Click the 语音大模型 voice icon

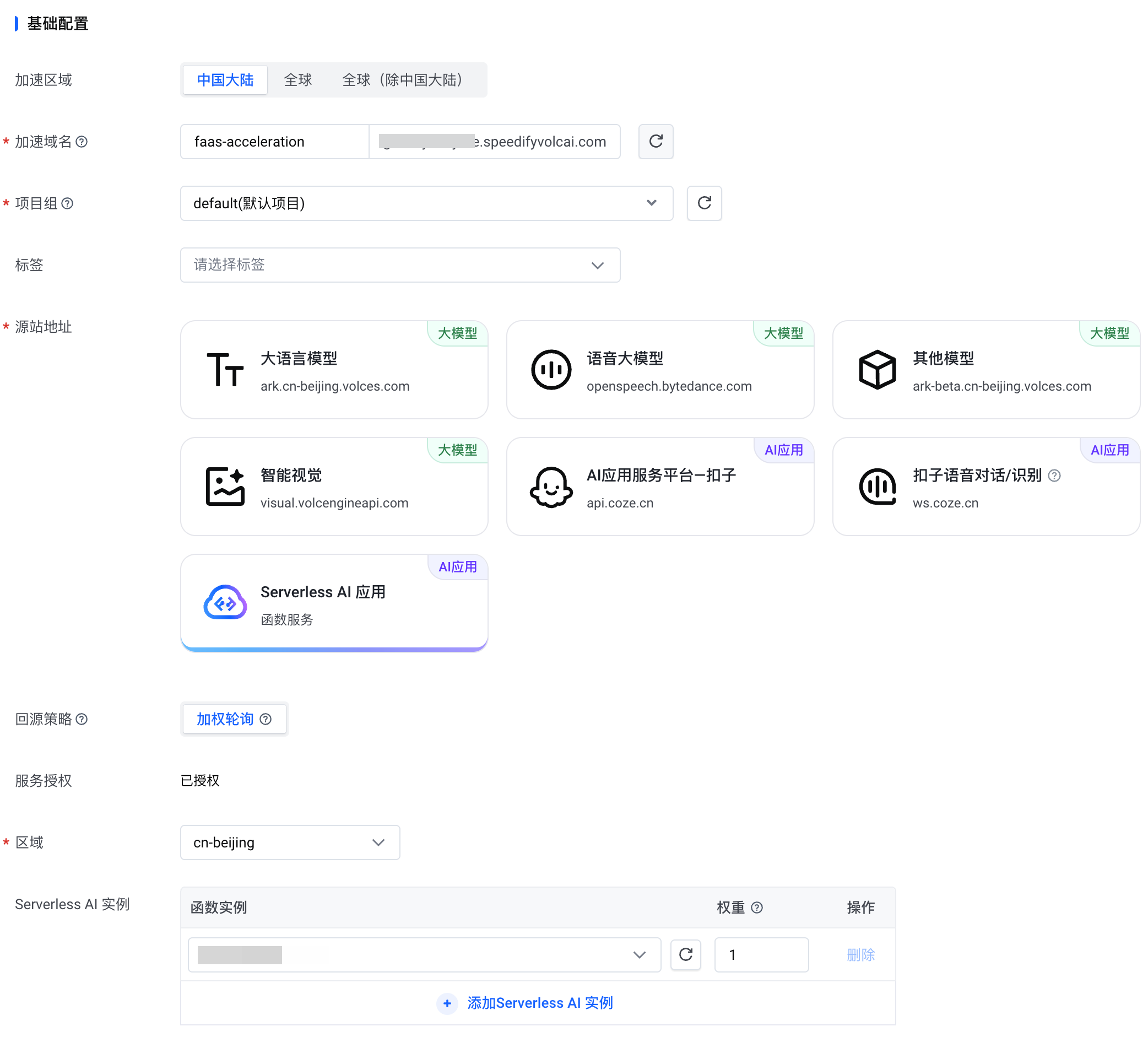pyautogui.click(x=551, y=370)
